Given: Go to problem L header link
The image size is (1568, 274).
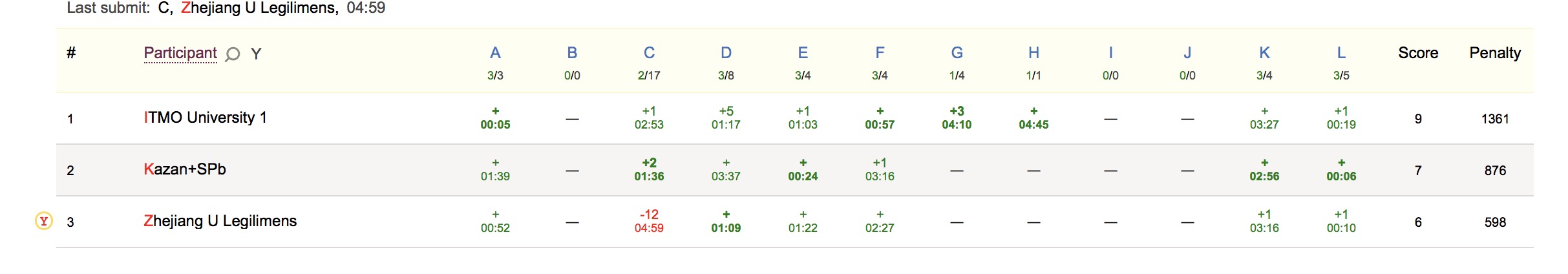Looking at the screenshot, I should [1341, 53].
